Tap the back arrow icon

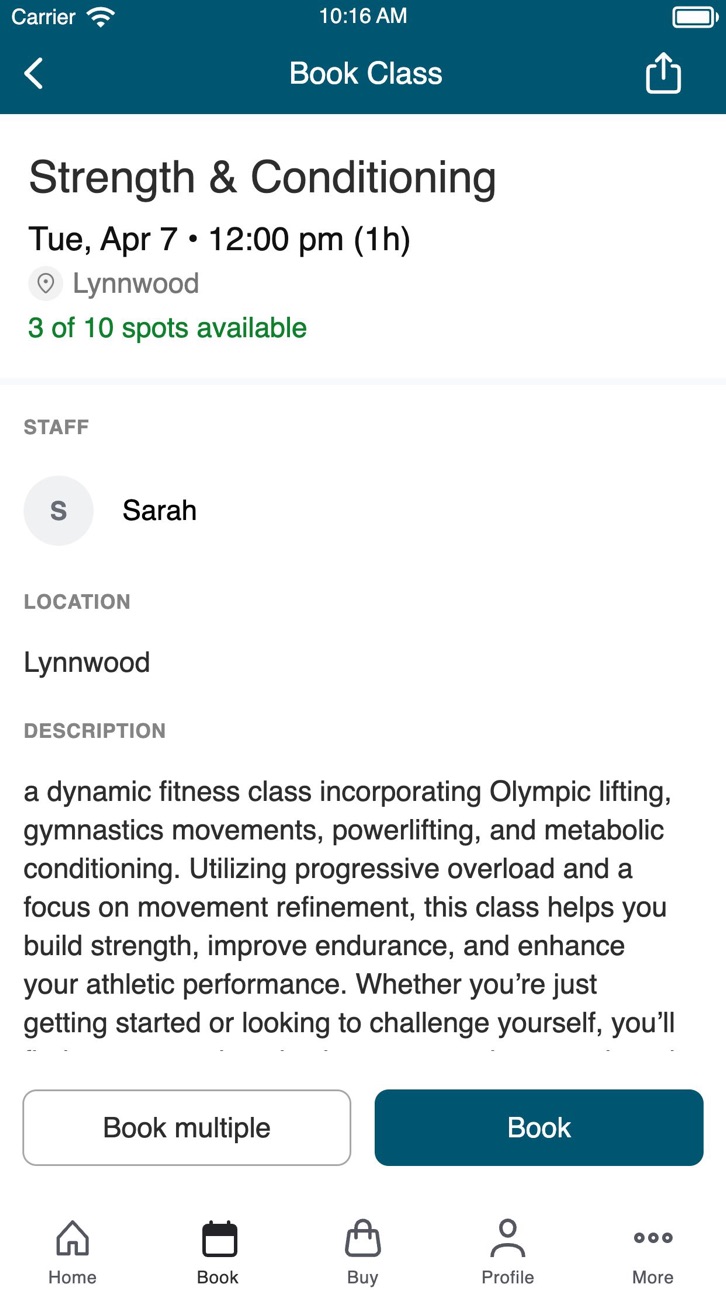(34, 73)
